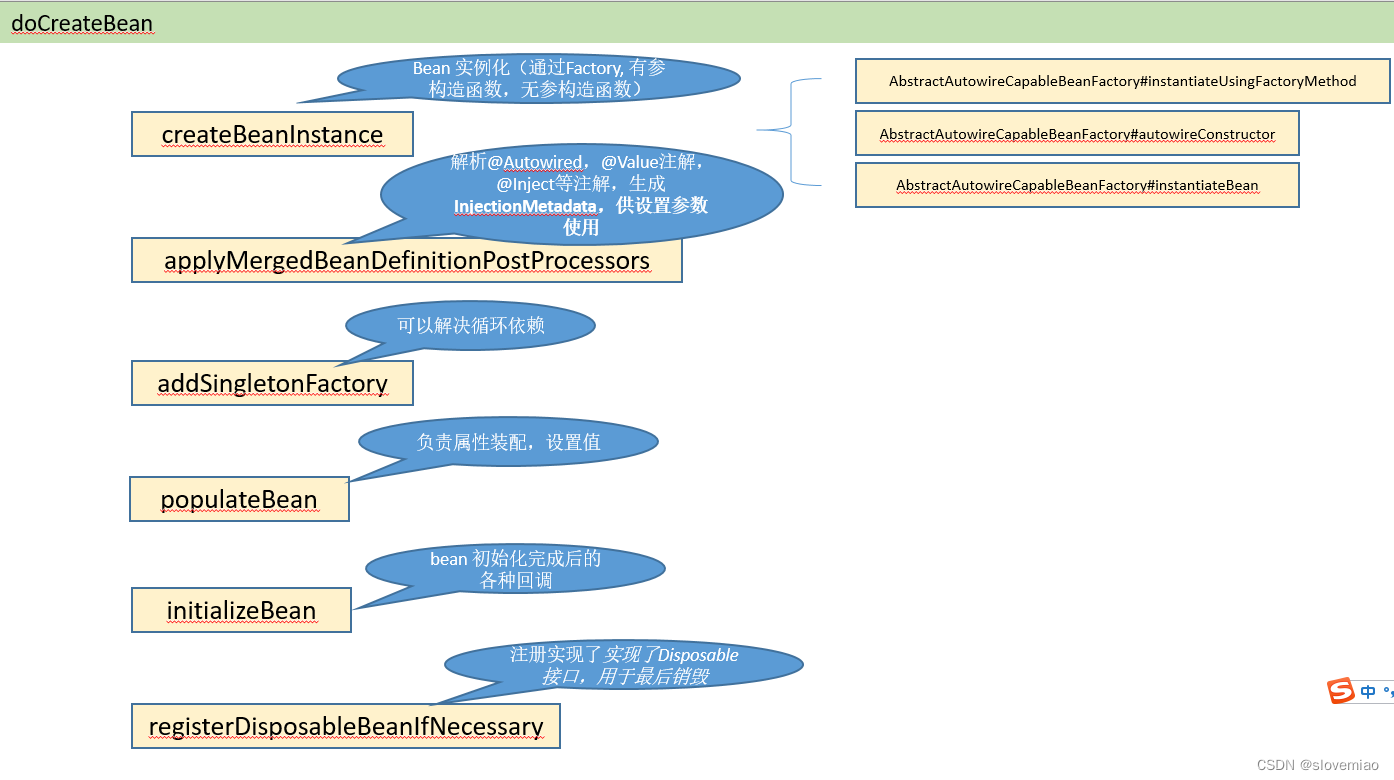Click the instantiateBean box

click(1077, 185)
